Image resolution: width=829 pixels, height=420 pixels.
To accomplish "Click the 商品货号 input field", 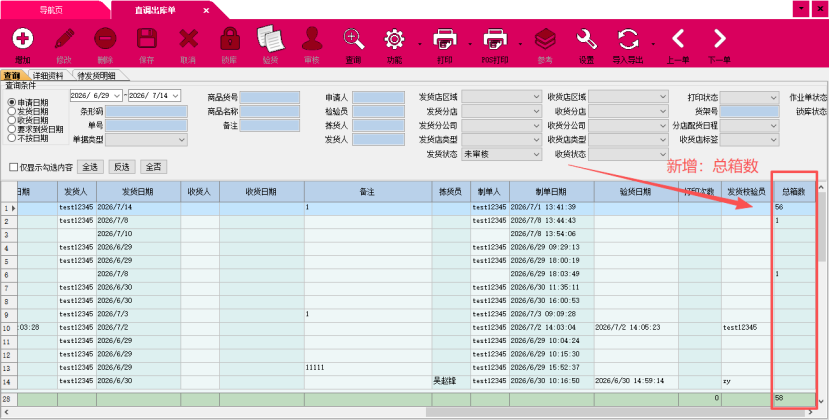I will click(270, 97).
